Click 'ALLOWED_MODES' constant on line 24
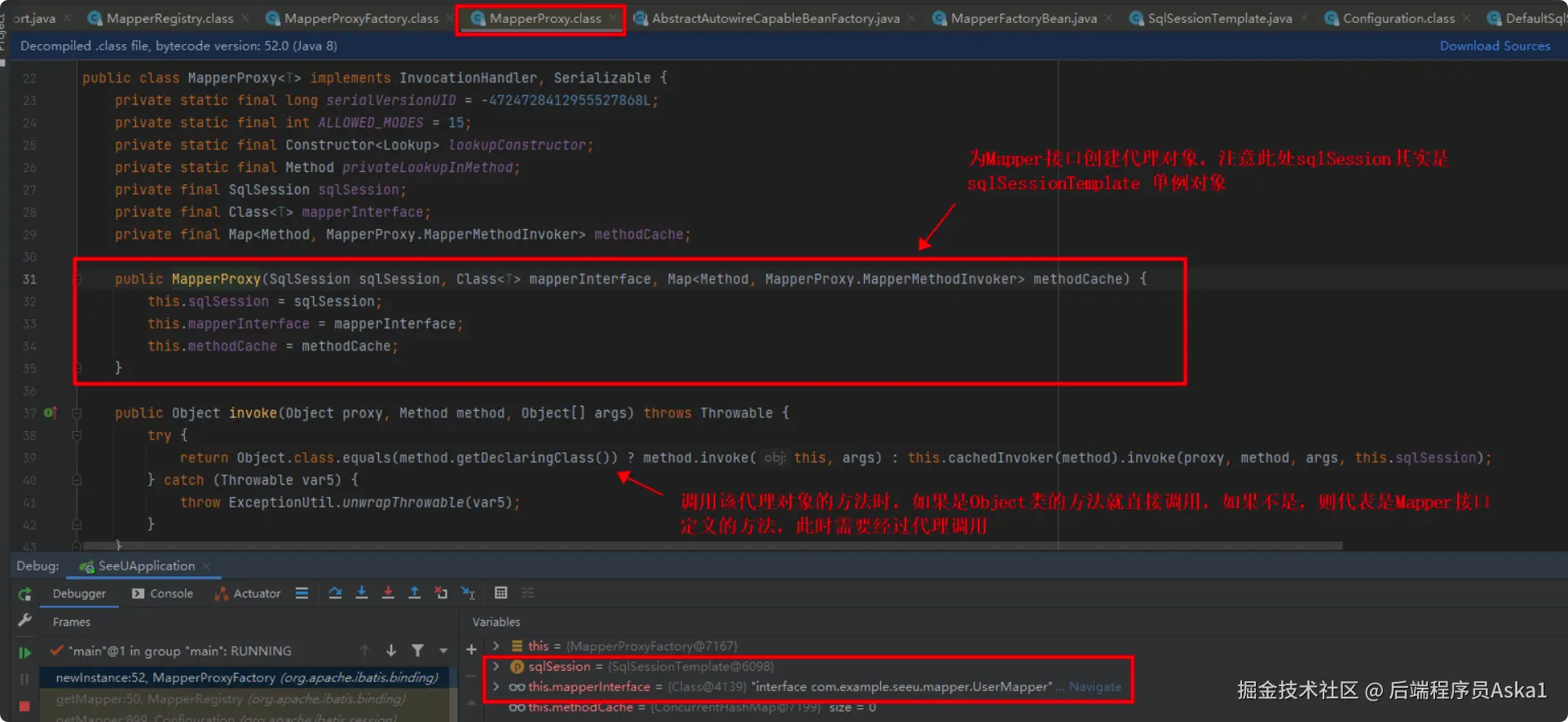The width and height of the screenshot is (1568, 722). tap(371, 122)
